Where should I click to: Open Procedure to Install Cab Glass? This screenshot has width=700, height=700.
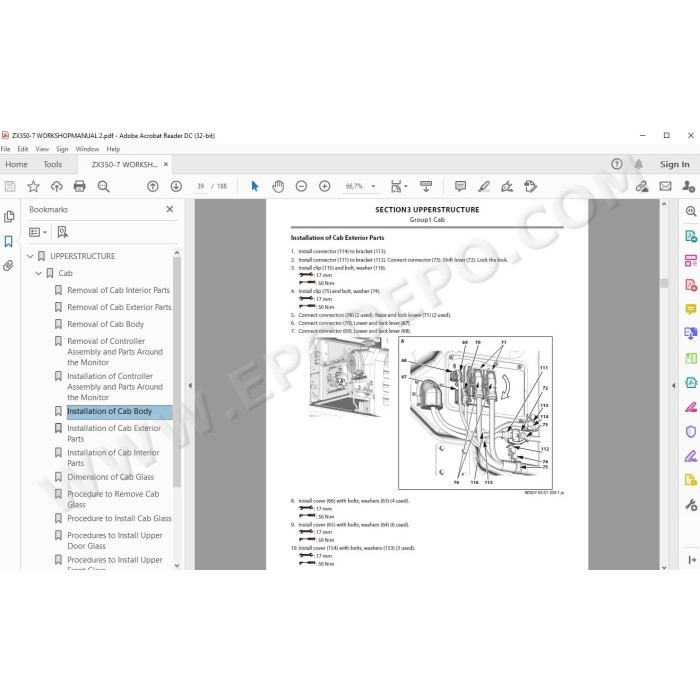119,518
